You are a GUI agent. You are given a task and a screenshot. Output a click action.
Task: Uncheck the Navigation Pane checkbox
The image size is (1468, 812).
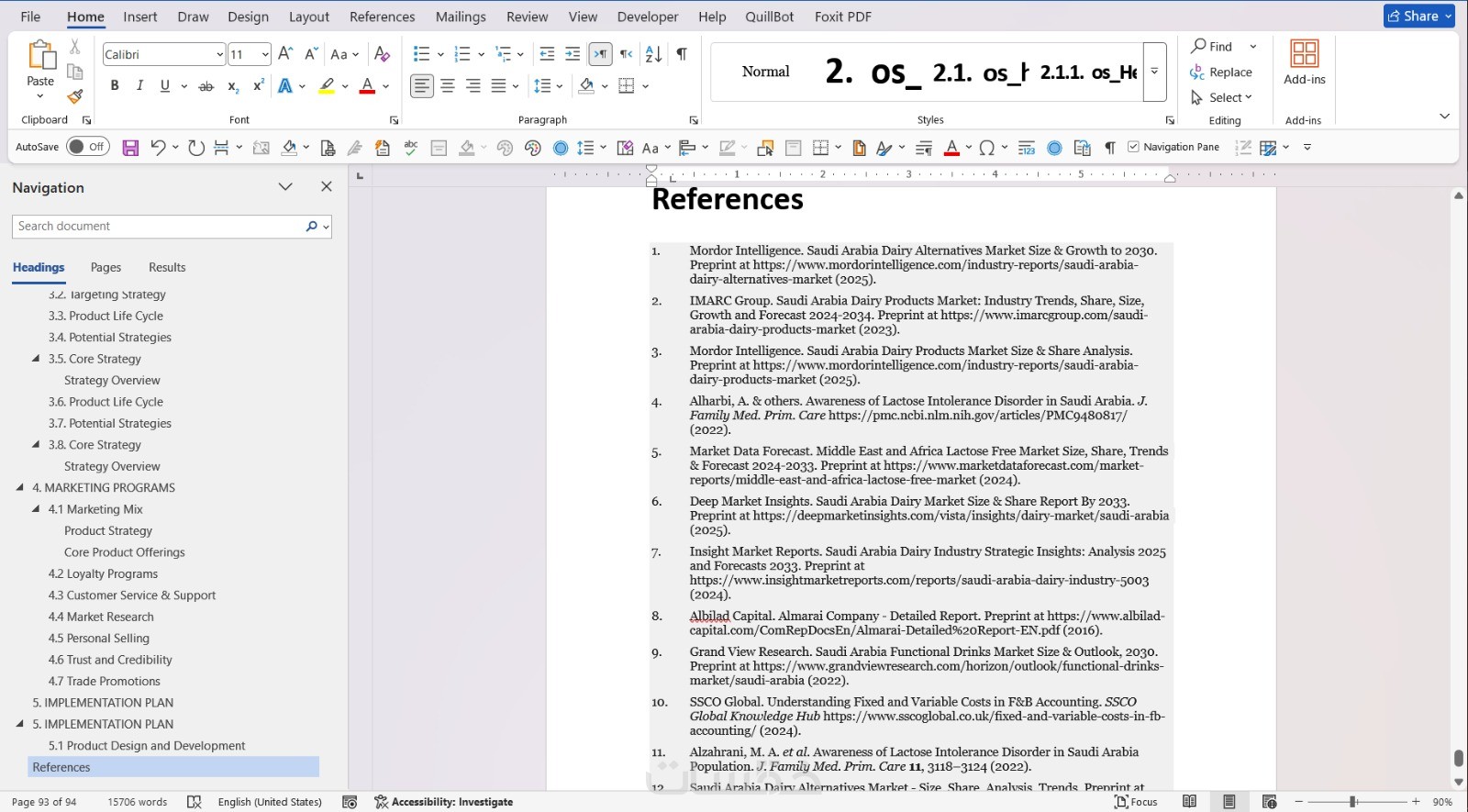pyautogui.click(x=1133, y=147)
